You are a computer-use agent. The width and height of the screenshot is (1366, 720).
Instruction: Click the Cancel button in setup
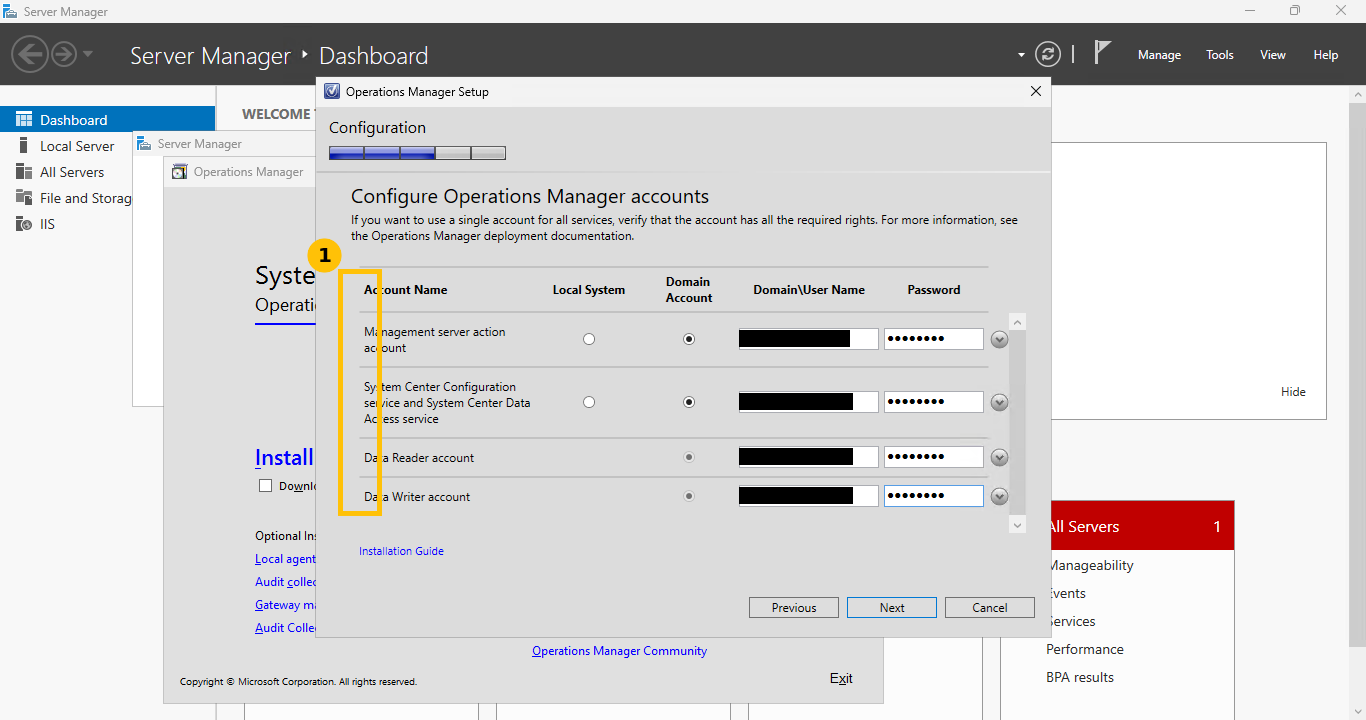click(990, 607)
